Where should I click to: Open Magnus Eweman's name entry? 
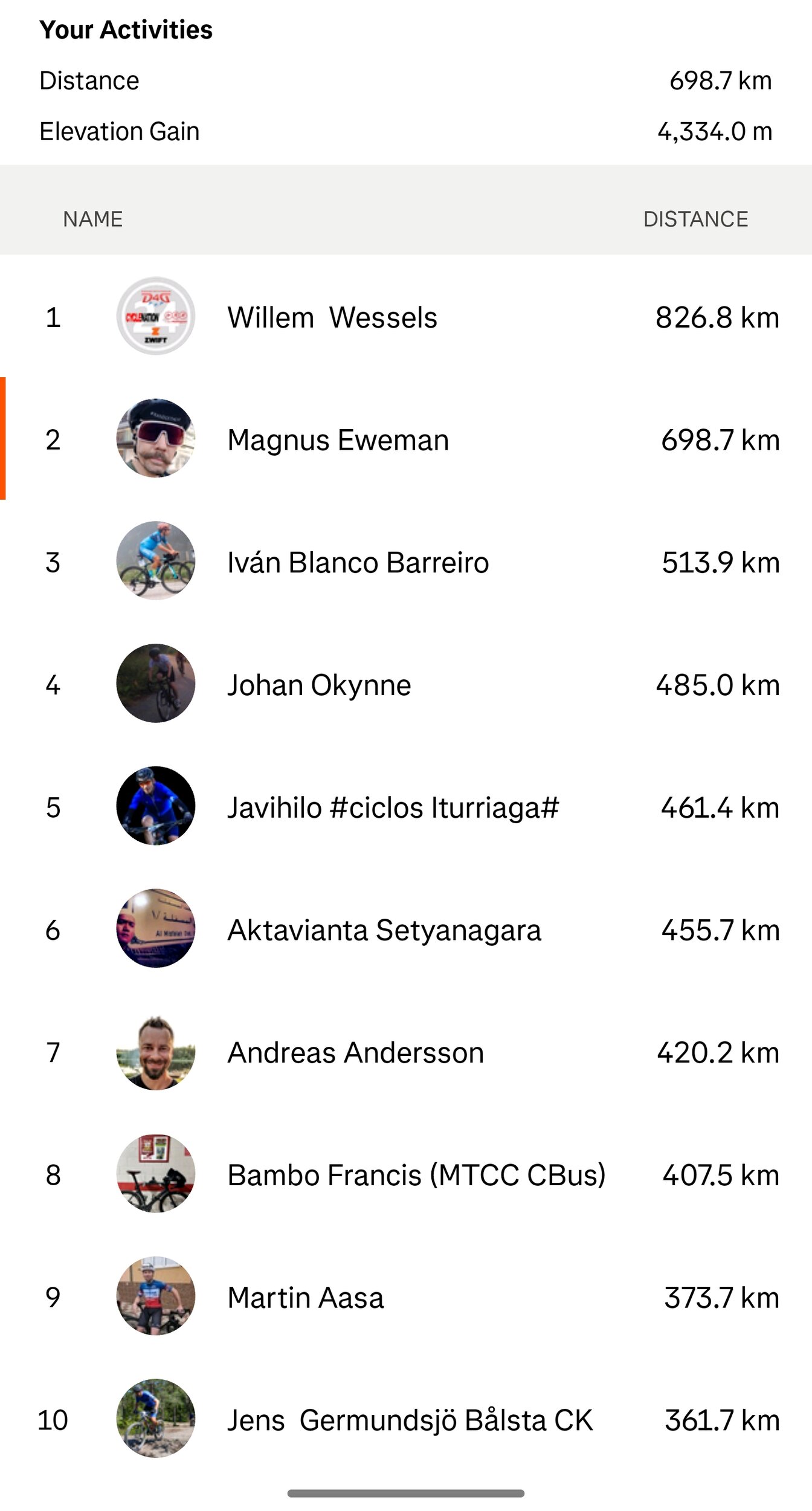[x=338, y=440]
